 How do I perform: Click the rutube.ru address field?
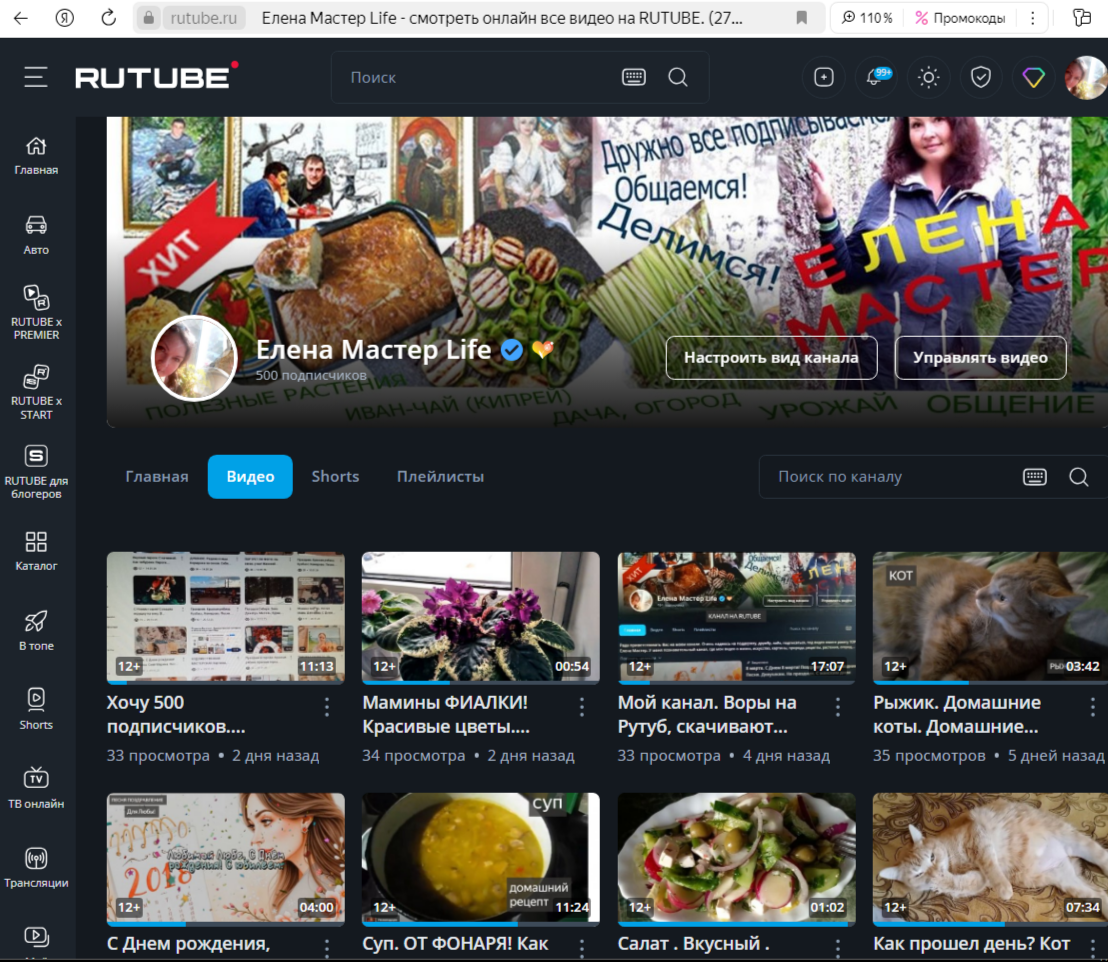click(x=204, y=18)
